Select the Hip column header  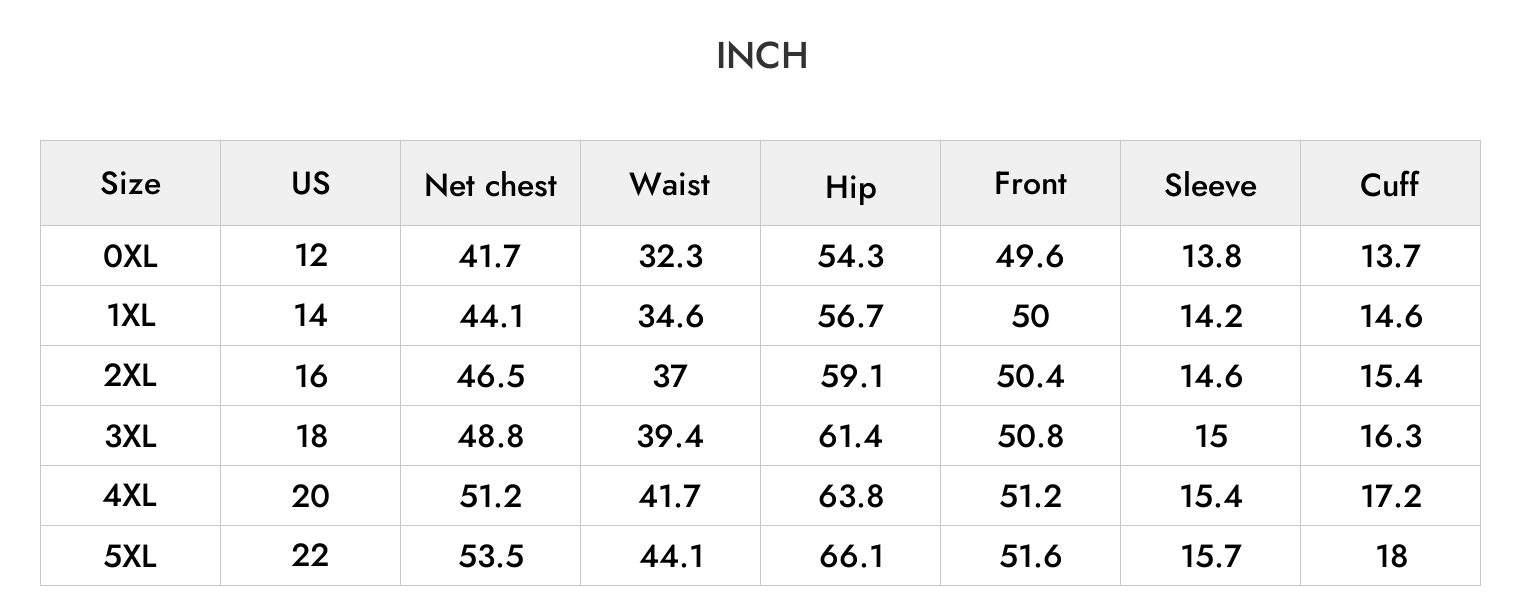click(850, 188)
